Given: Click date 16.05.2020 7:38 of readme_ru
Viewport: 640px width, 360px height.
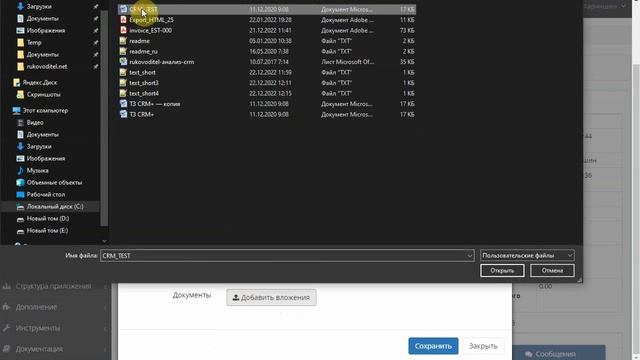Looking at the screenshot, I should pos(269,51).
